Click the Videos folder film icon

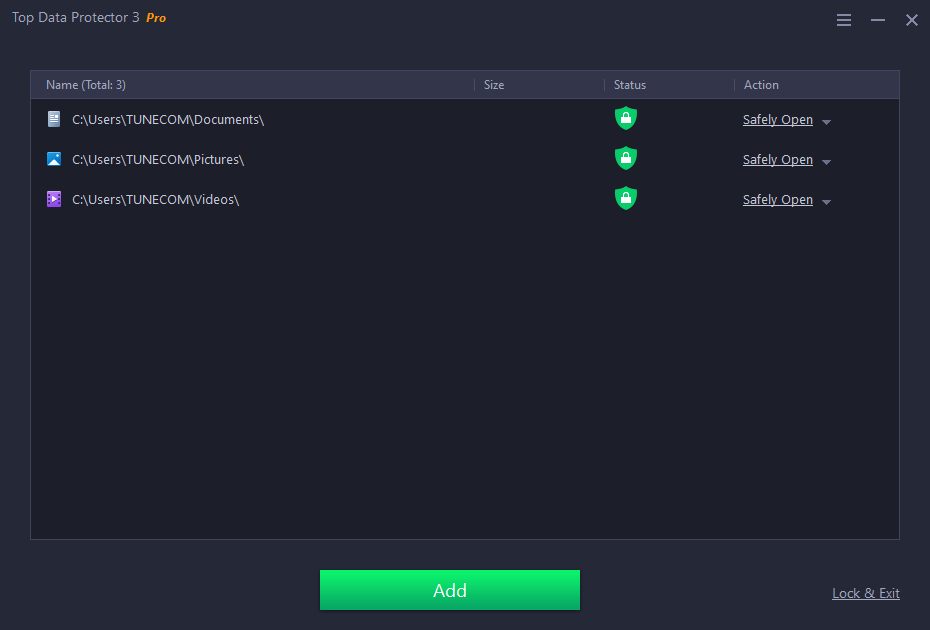point(54,199)
